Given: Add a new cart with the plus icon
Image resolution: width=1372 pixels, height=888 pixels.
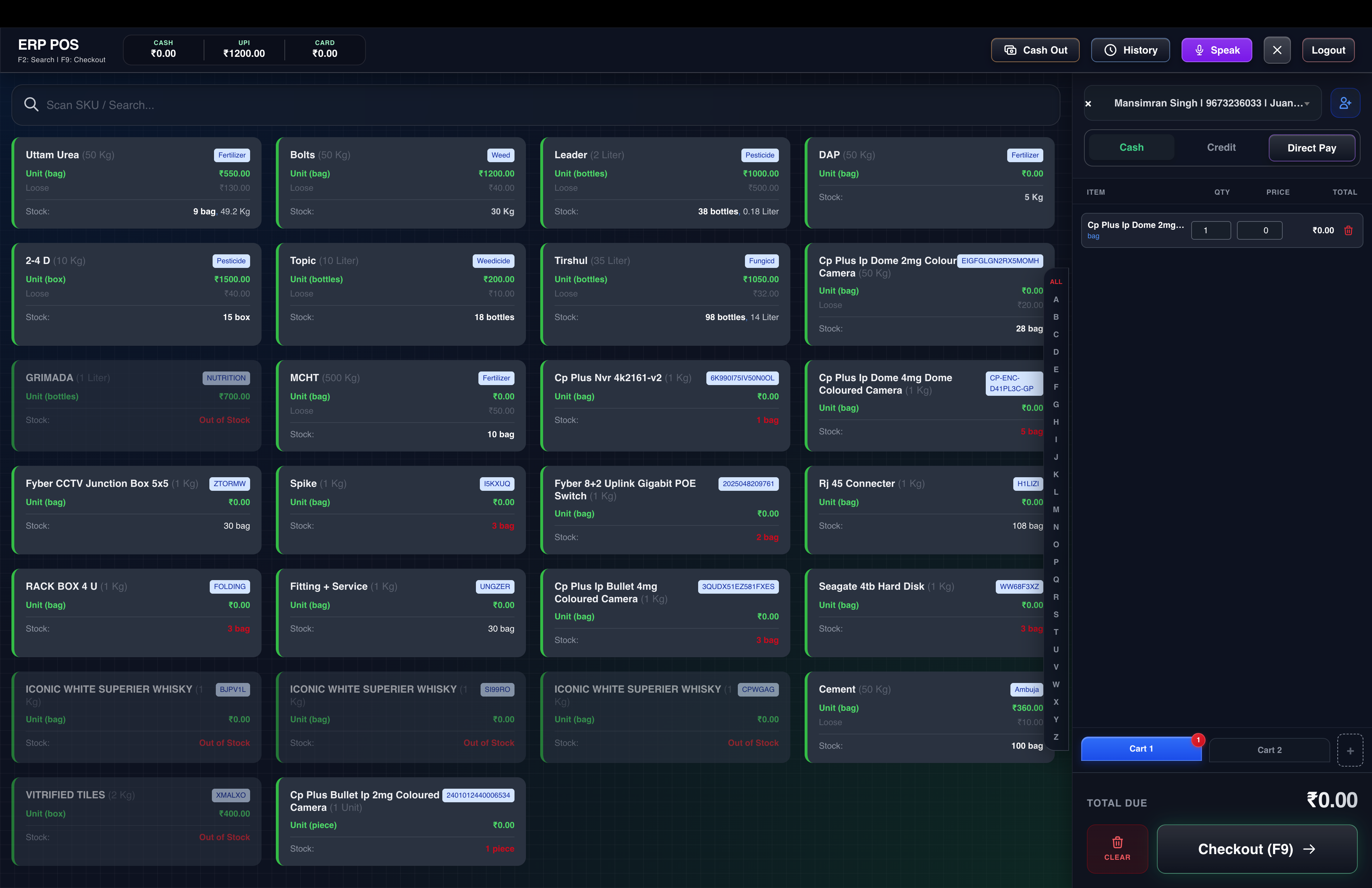Looking at the screenshot, I should [1350, 750].
